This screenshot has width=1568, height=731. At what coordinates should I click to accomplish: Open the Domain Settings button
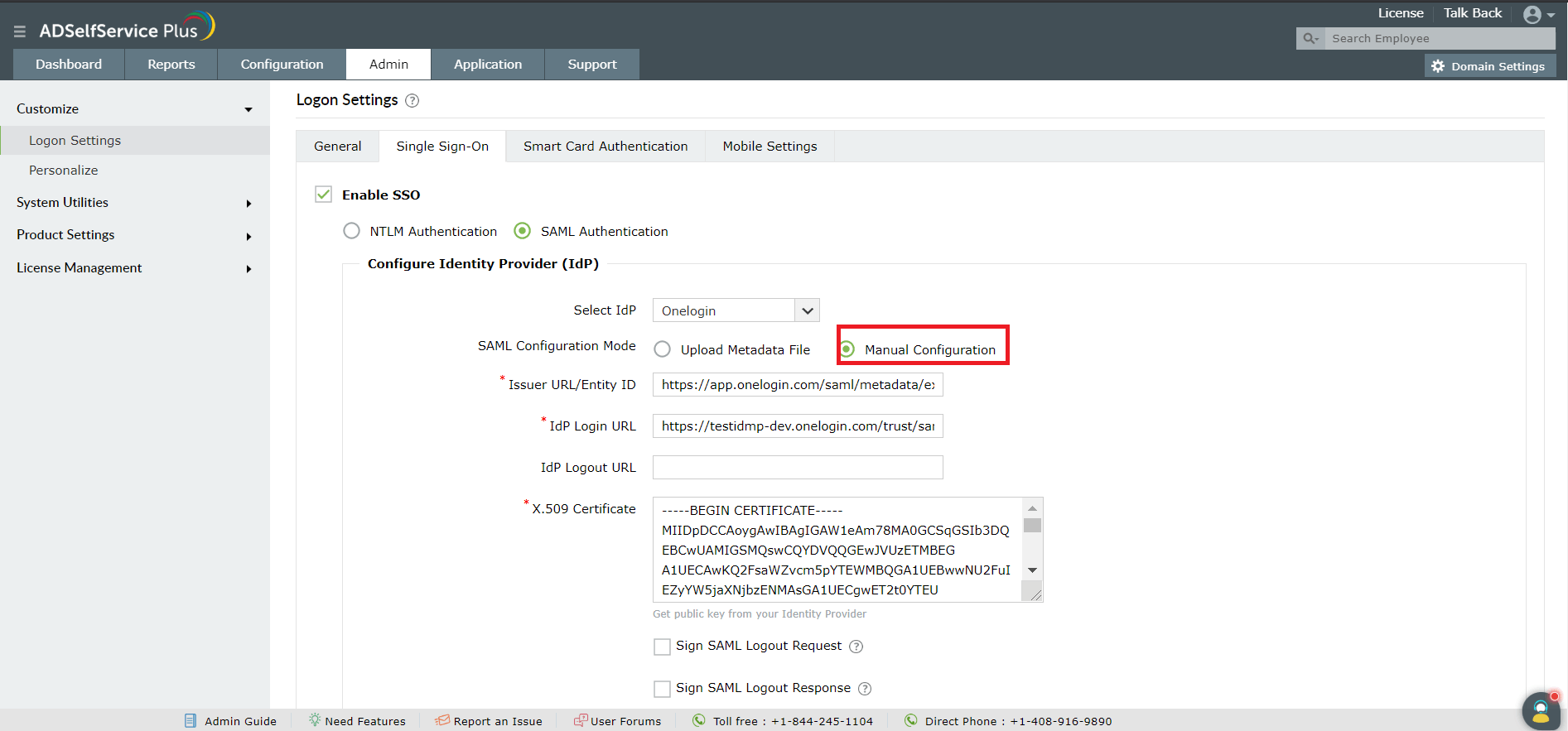(1490, 66)
